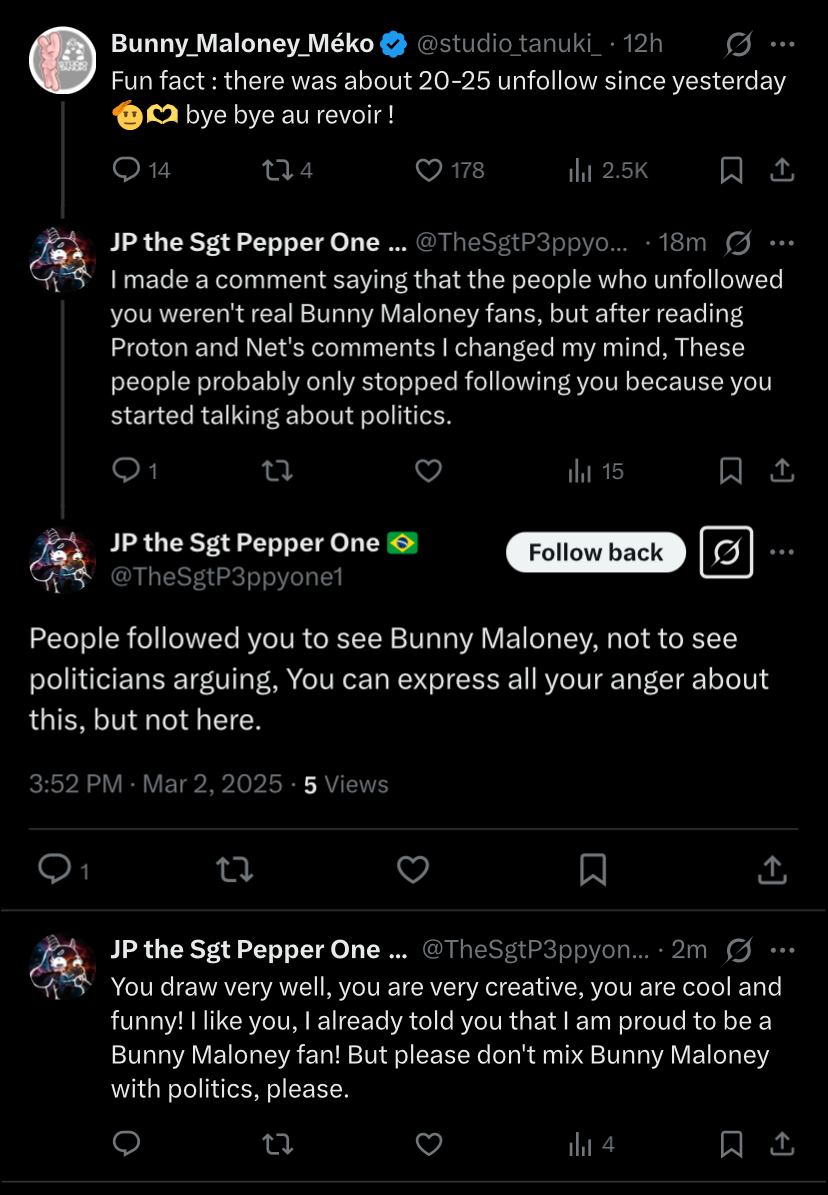Repost the main post from 3:52 PM
This screenshot has width=828, height=1195.
coord(235,871)
